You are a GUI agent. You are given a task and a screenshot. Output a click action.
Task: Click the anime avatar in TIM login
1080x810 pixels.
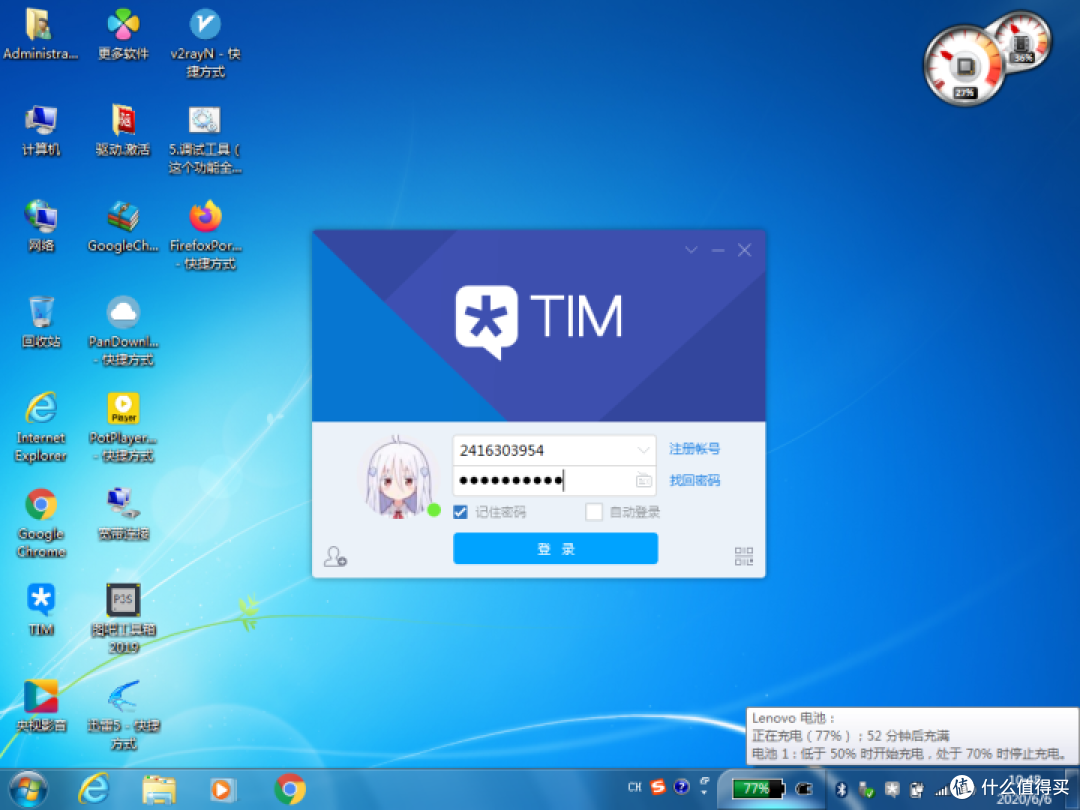[x=399, y=477]
